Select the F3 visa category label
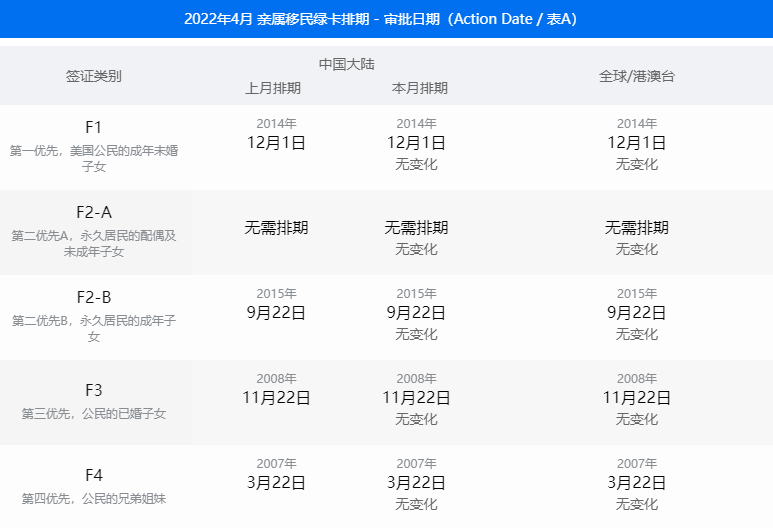773x528 pixels. coord(94,390)
